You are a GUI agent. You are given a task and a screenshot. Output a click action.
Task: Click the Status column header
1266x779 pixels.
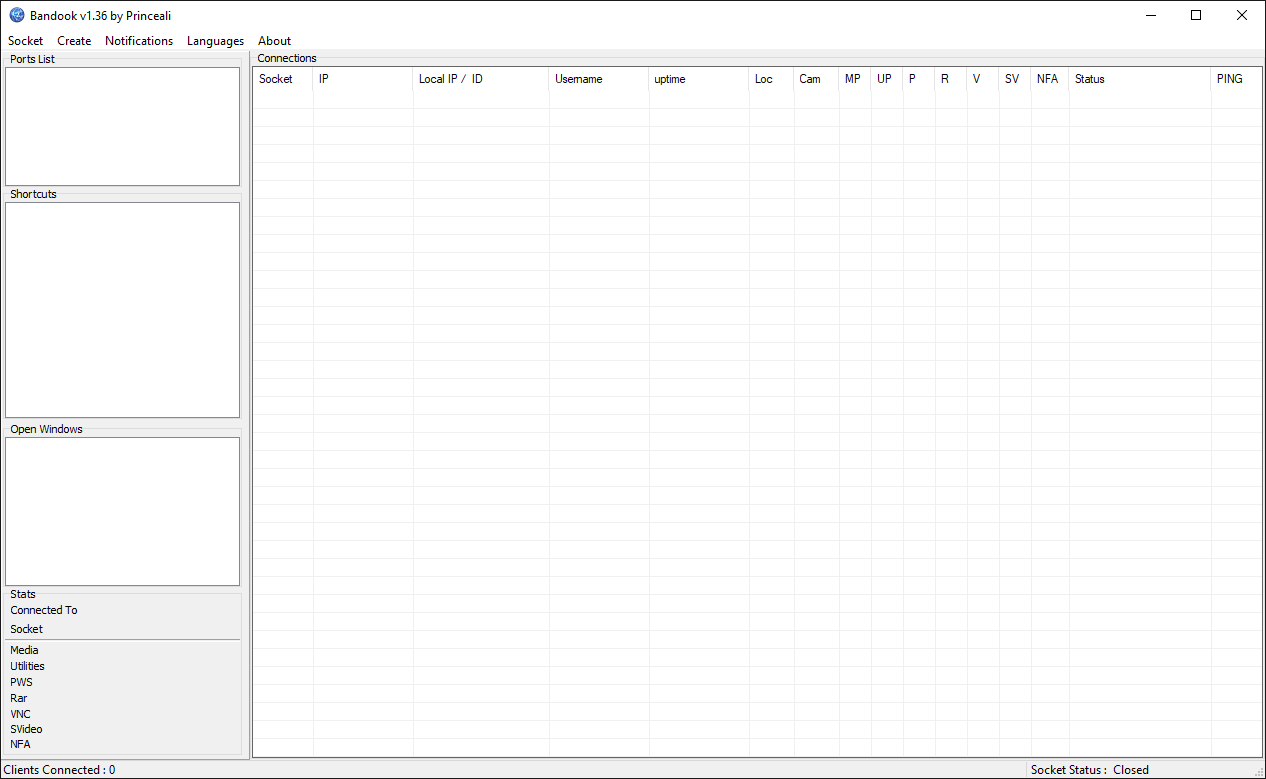[x=1139, y=79]
